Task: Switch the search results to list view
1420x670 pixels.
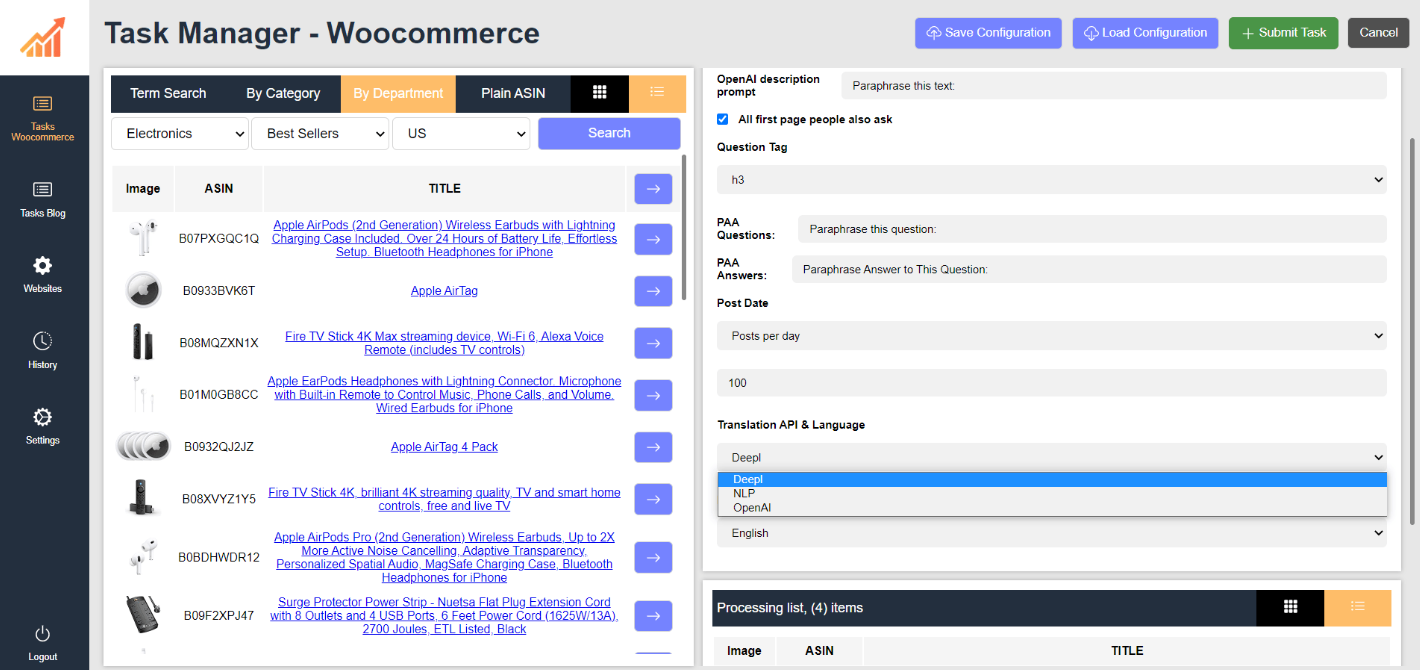Action: coord(657,93)
